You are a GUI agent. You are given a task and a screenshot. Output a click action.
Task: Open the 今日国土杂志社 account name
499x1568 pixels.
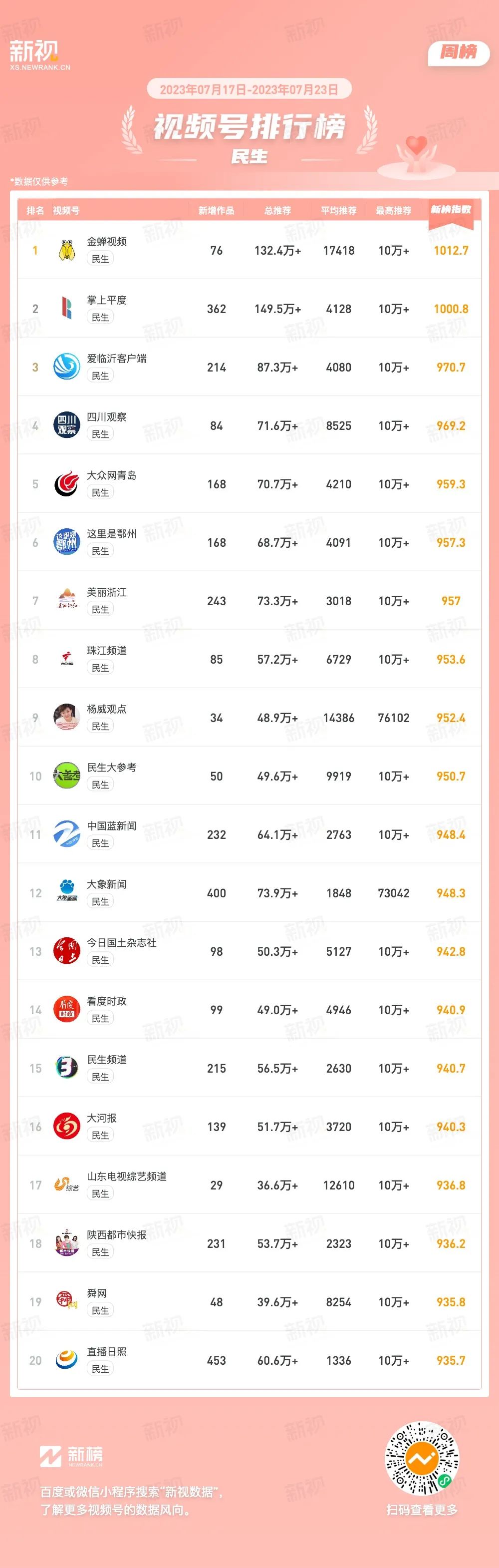pos(122,943)
